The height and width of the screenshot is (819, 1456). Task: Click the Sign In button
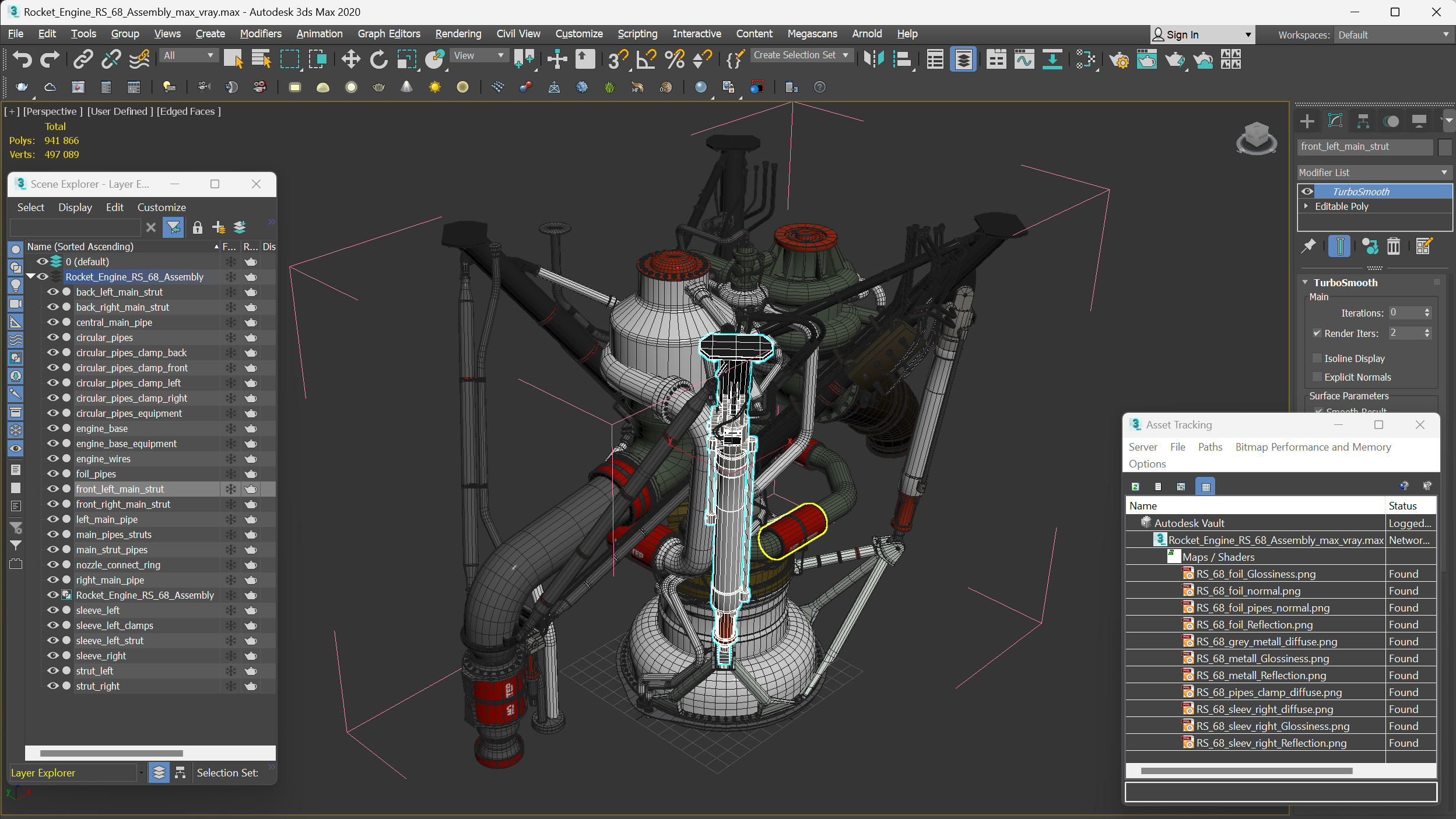tap(1182, 35)
